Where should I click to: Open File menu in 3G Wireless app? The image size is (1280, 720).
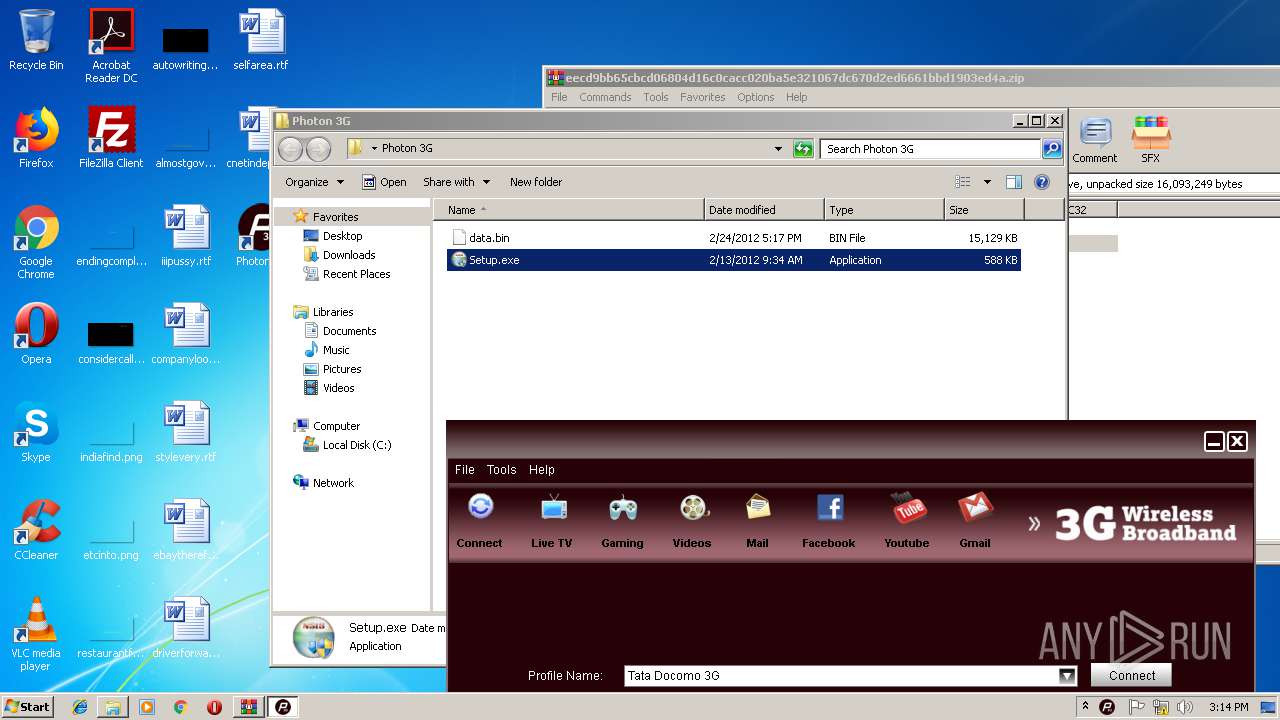point(465,470)
